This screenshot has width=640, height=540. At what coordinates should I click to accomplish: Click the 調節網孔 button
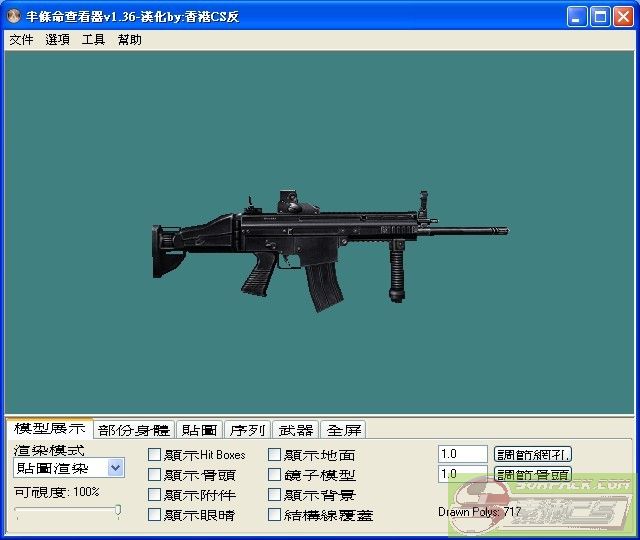[533, 454]
